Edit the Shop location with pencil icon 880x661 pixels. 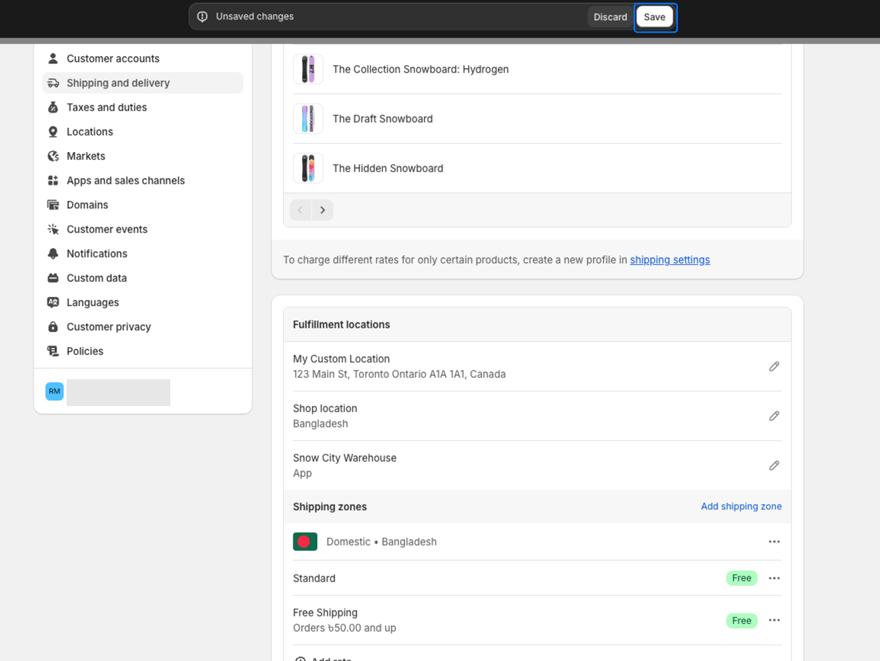click(x=774, y=416)
